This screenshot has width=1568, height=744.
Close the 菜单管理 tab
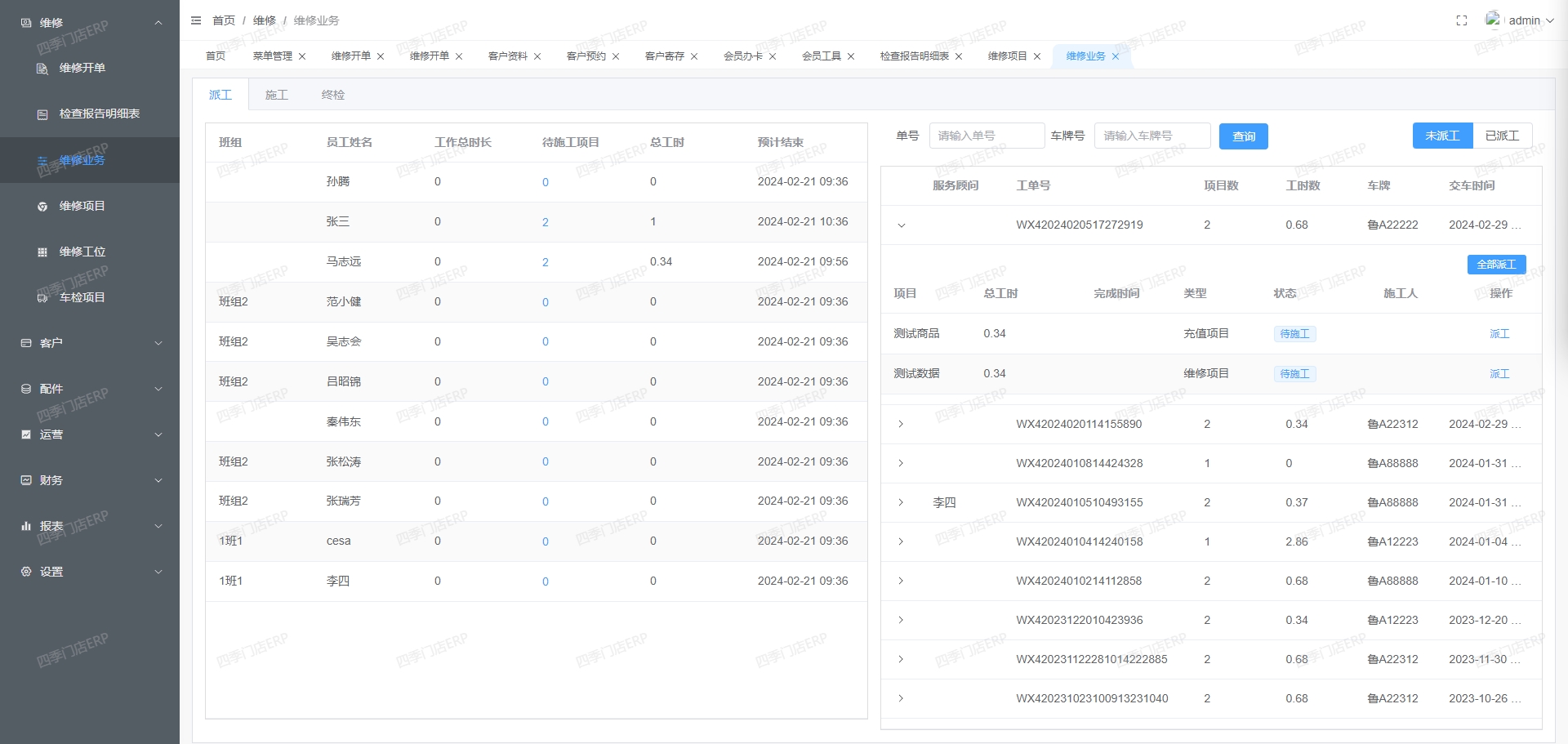(302, 56)
